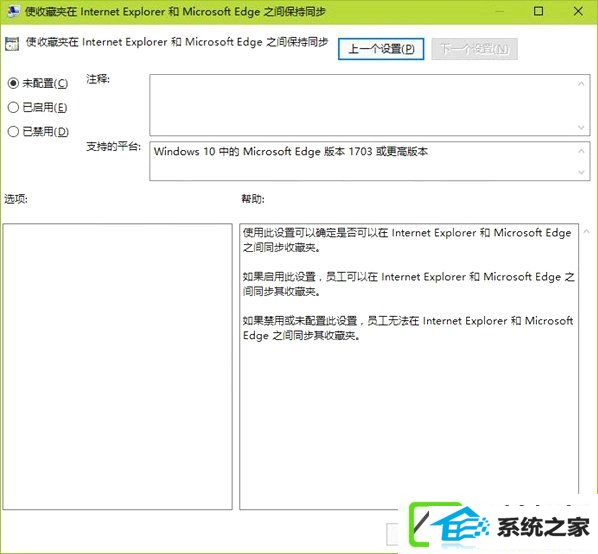Minimize the policy settings window
The width and height of the screenshot is (598, 554).
click(x=499, y=11)
